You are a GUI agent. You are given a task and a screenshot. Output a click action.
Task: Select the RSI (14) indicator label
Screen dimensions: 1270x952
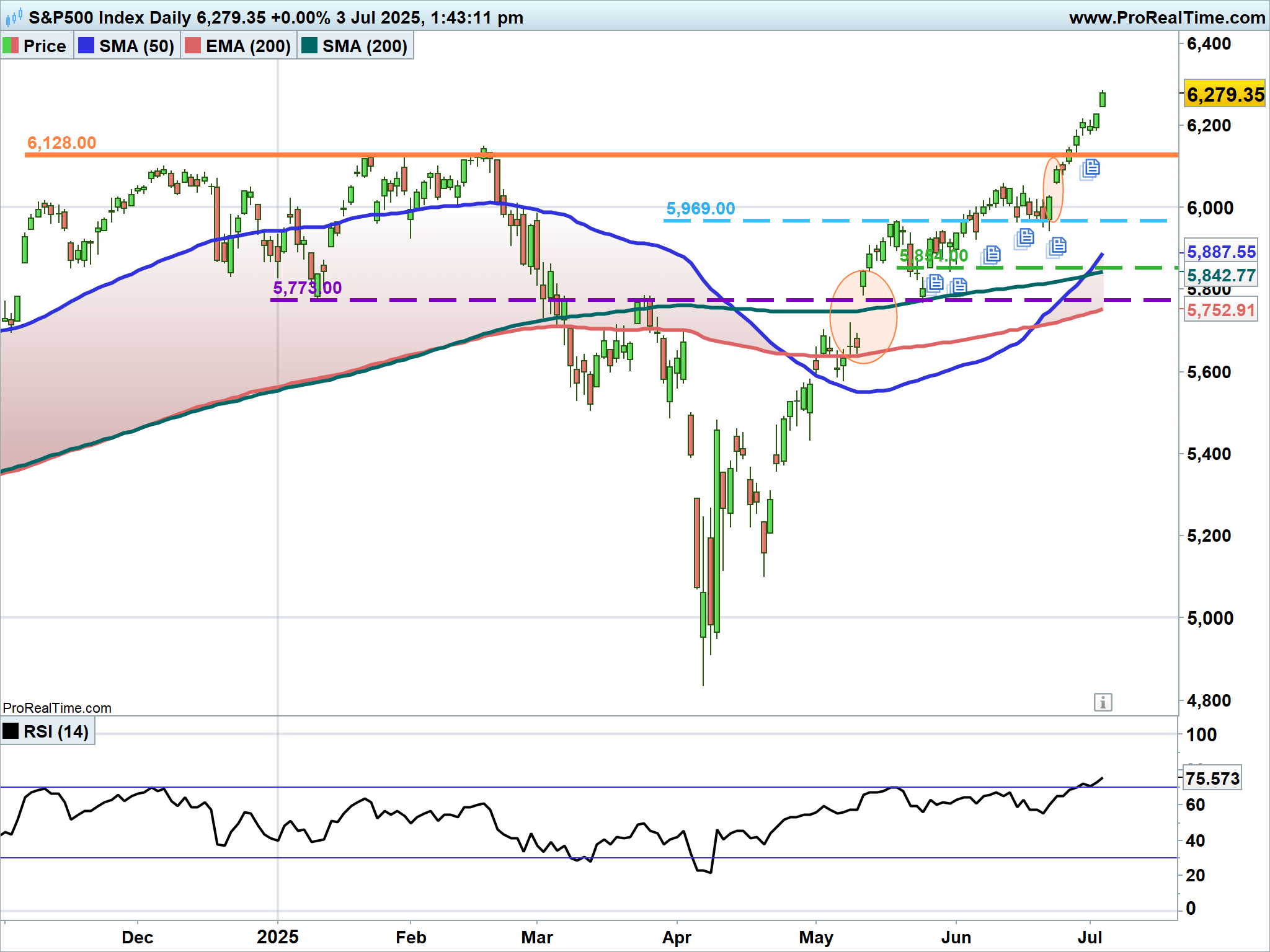pos(56,732)
